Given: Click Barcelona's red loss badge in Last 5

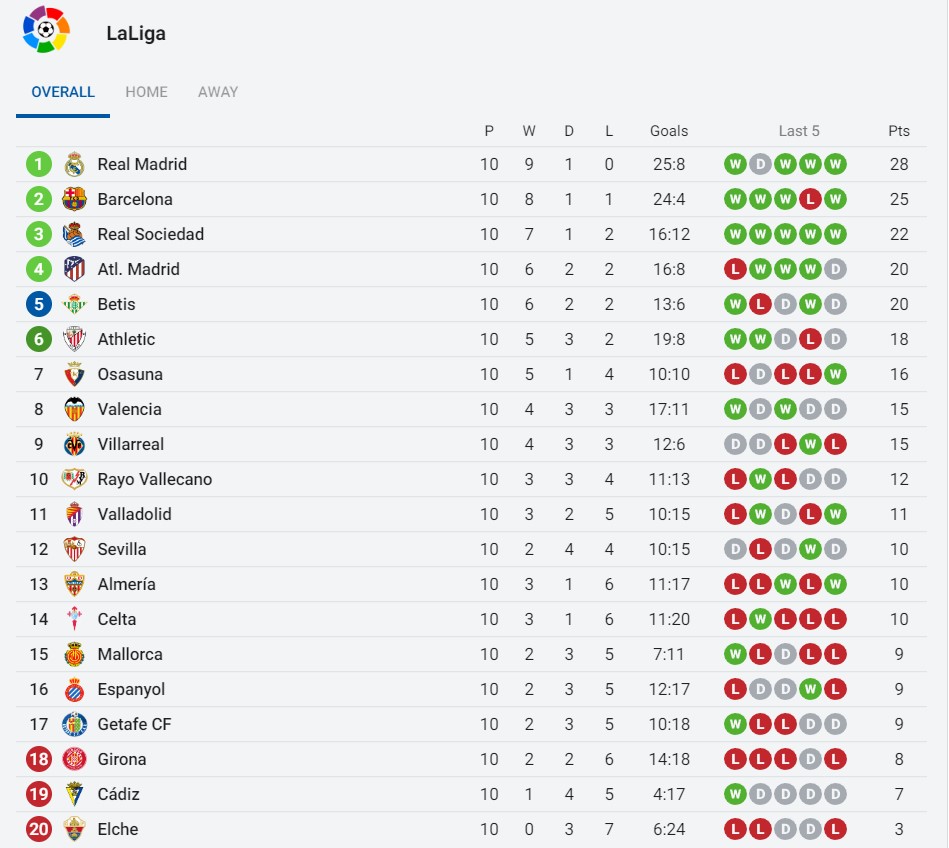Looking at the screenshot, I should pos(810,199).
